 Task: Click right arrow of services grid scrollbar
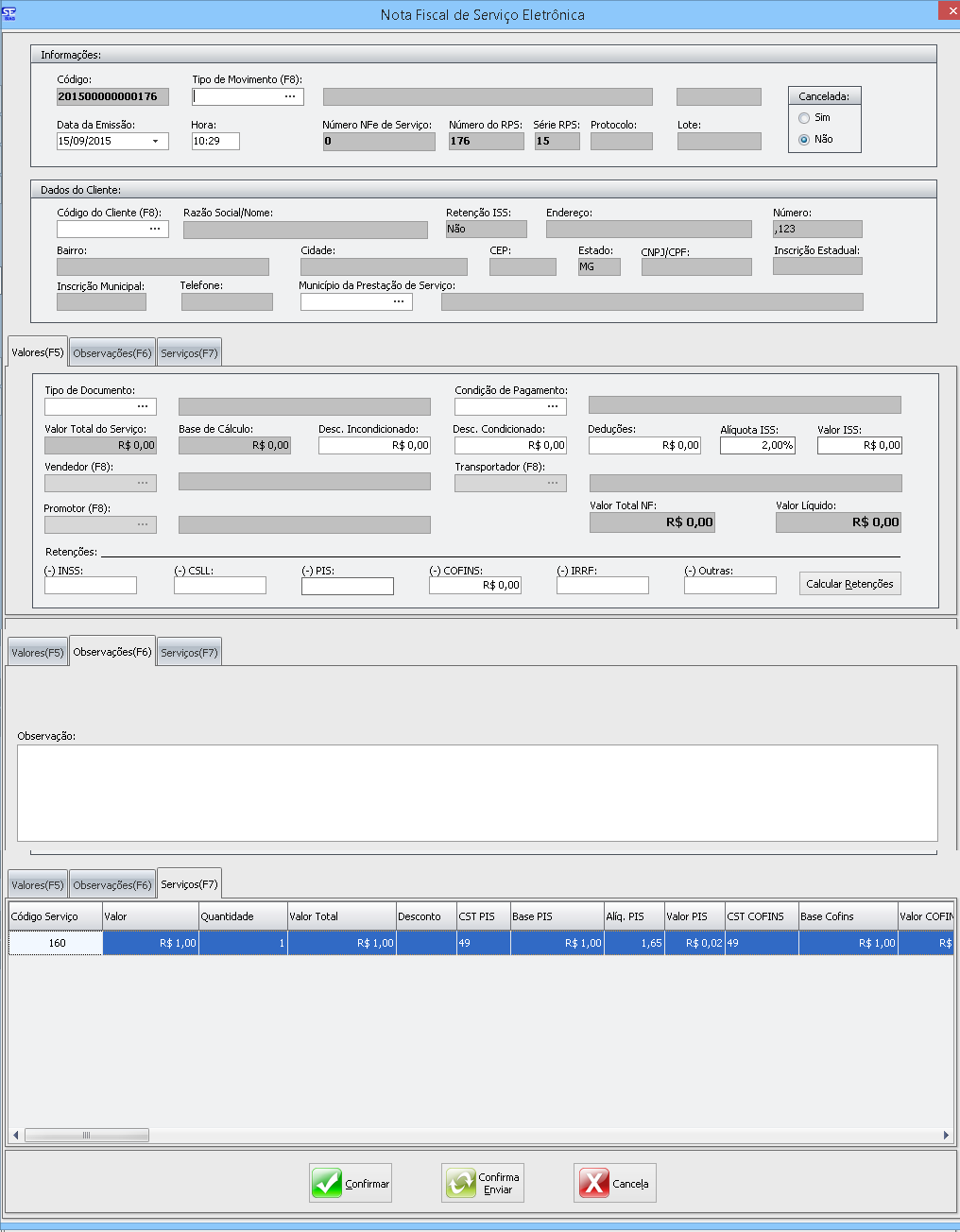point(946,1135)
